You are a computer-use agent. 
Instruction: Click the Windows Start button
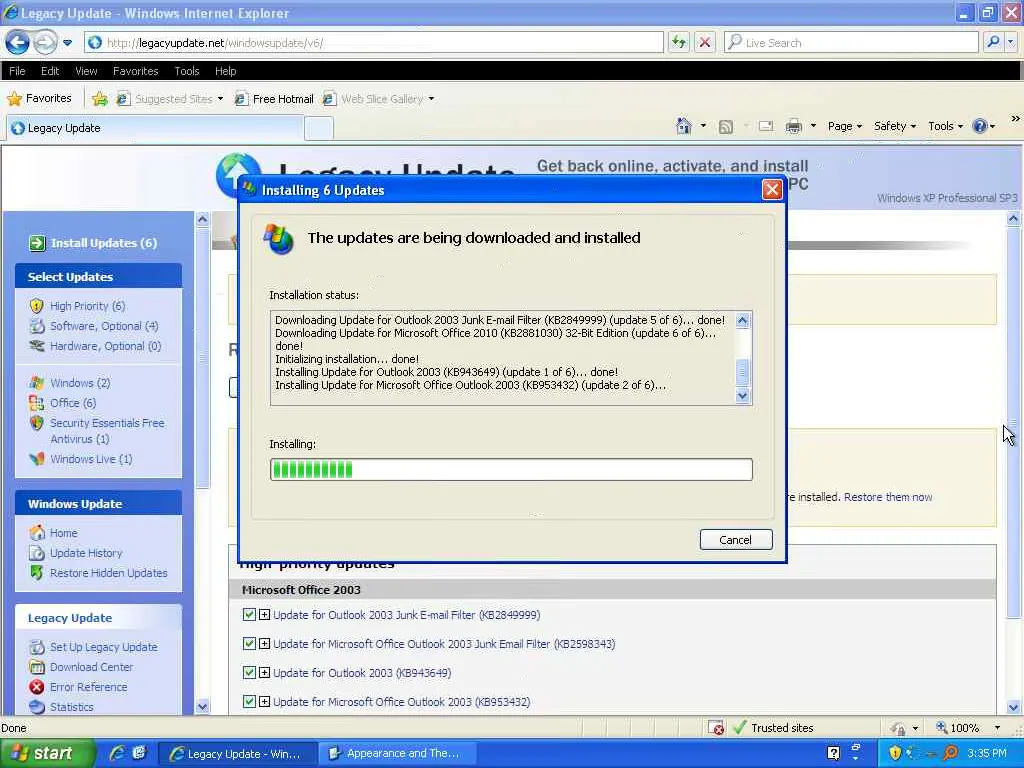[46, 754]
